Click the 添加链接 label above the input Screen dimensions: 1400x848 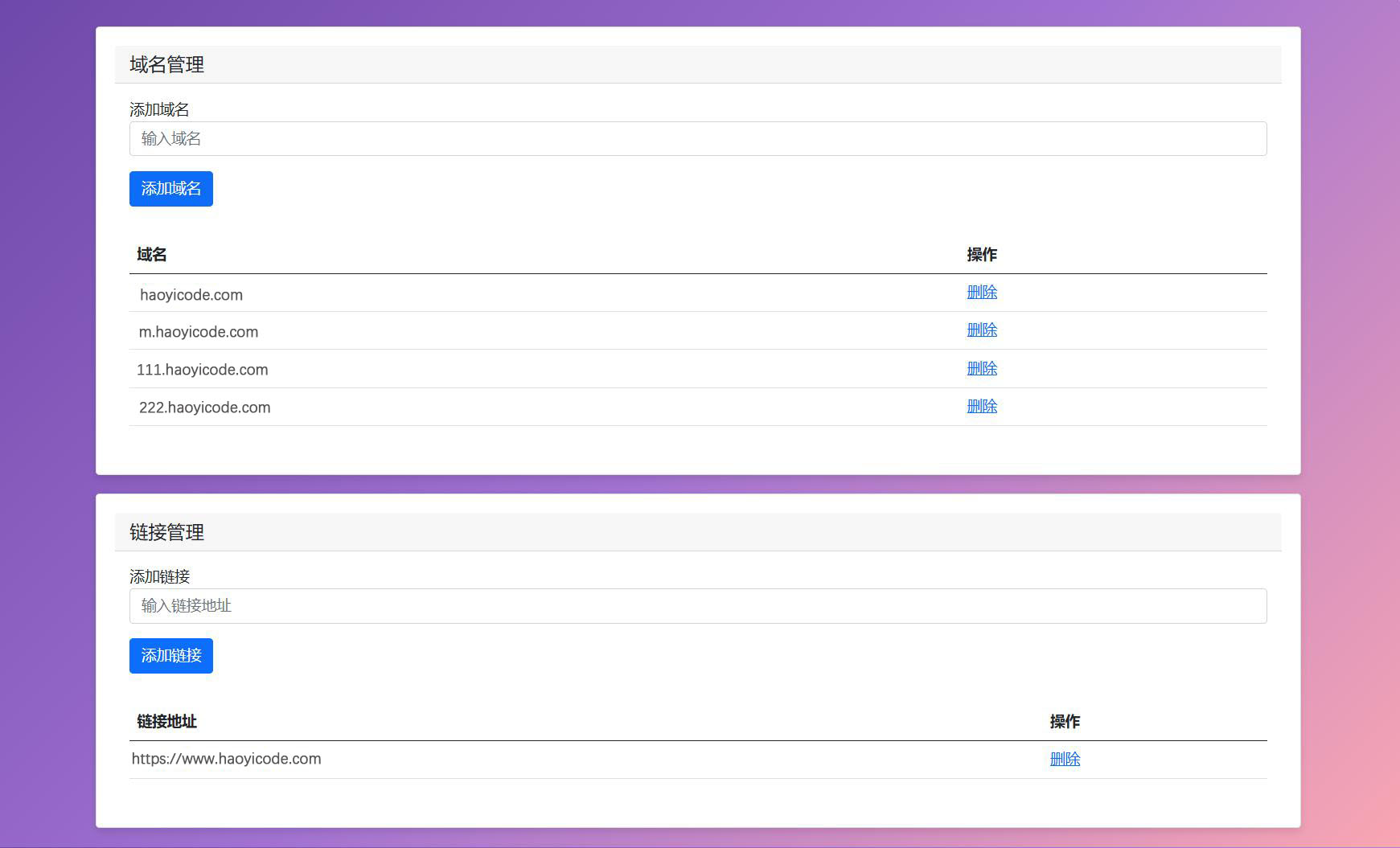(x=160, y=576)
